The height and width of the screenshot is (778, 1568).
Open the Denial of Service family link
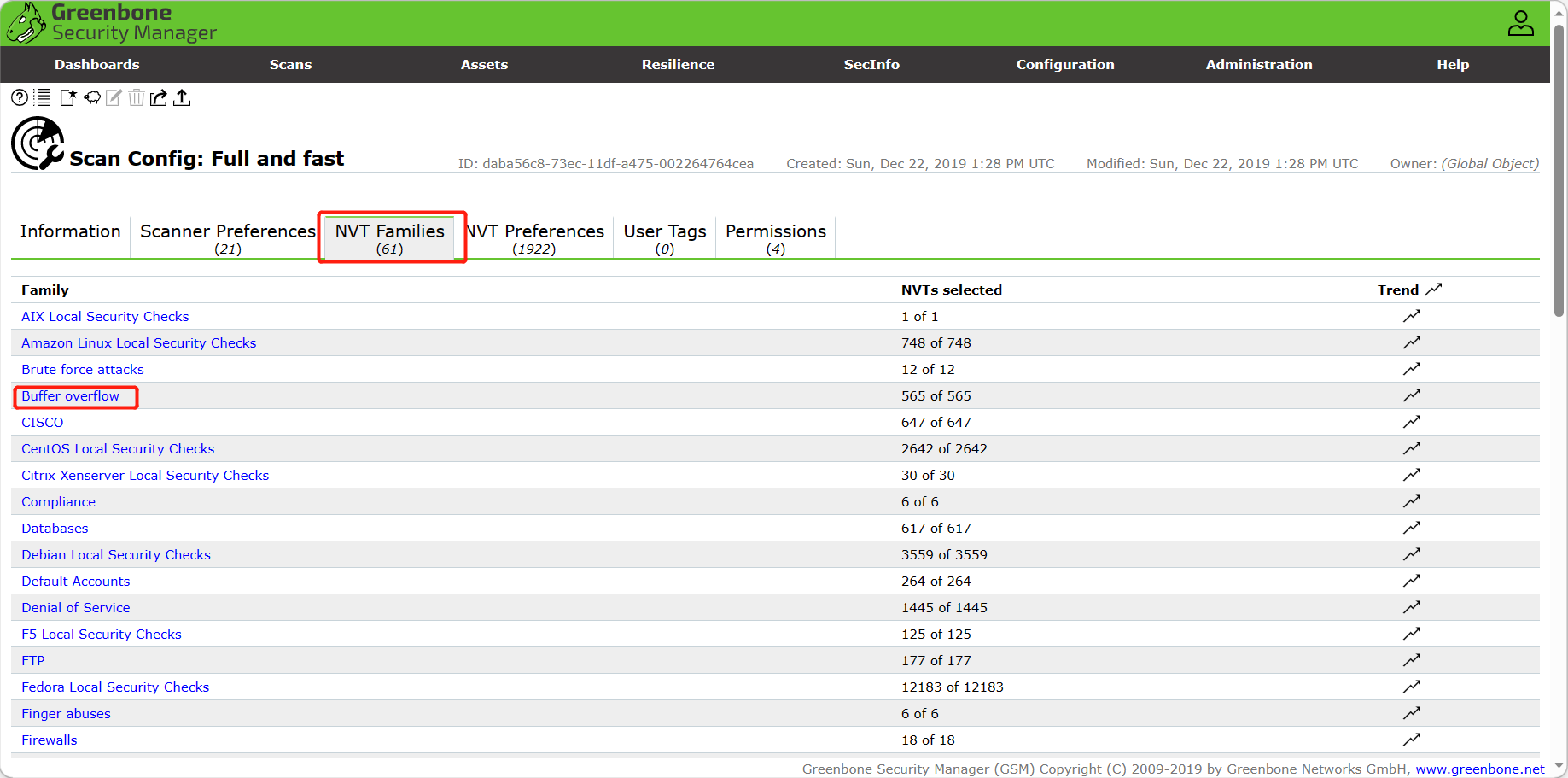[x=76, y=607]
